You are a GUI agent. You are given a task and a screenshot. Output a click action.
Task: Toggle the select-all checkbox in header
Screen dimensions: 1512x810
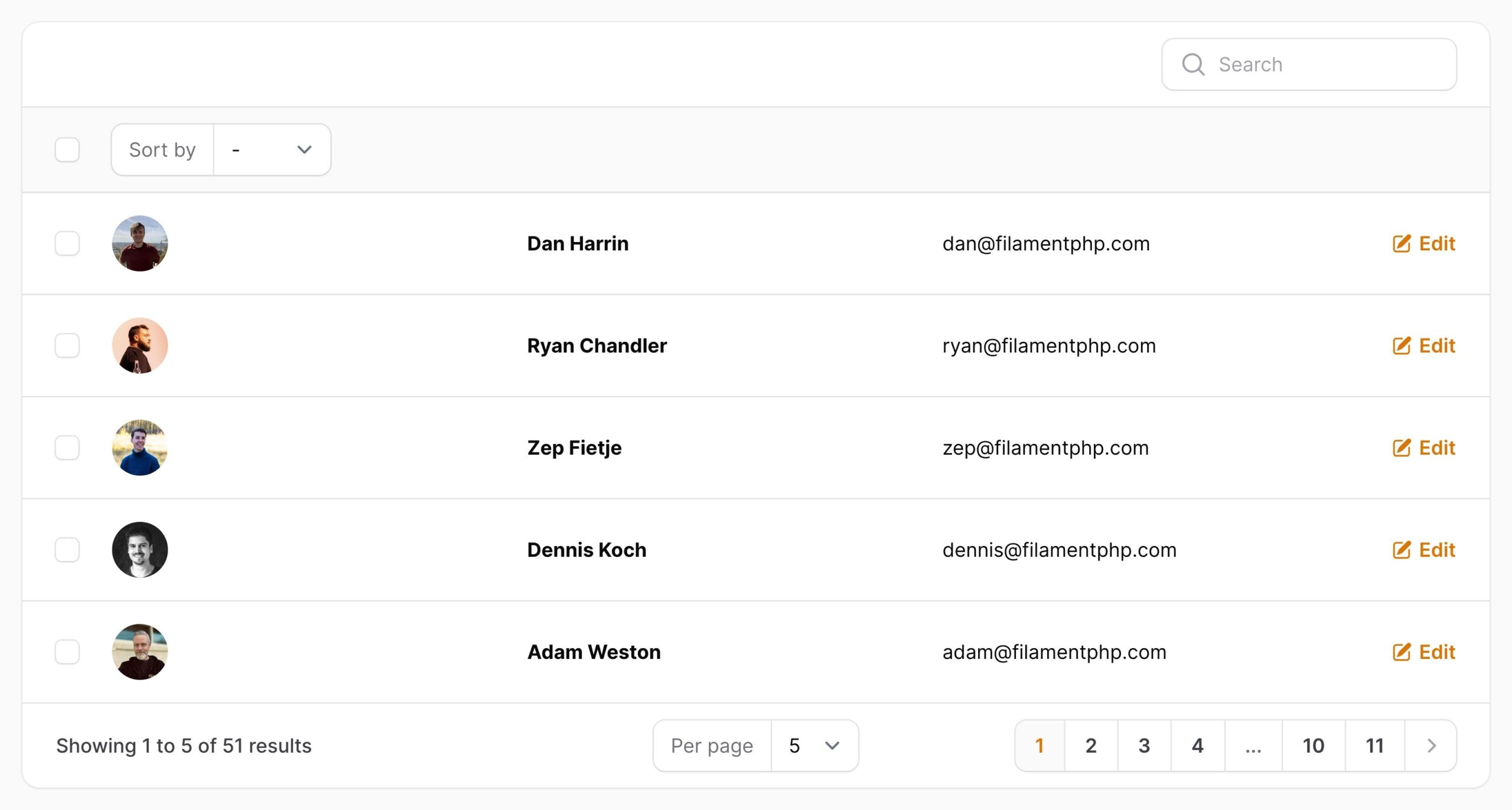[67, 150]
